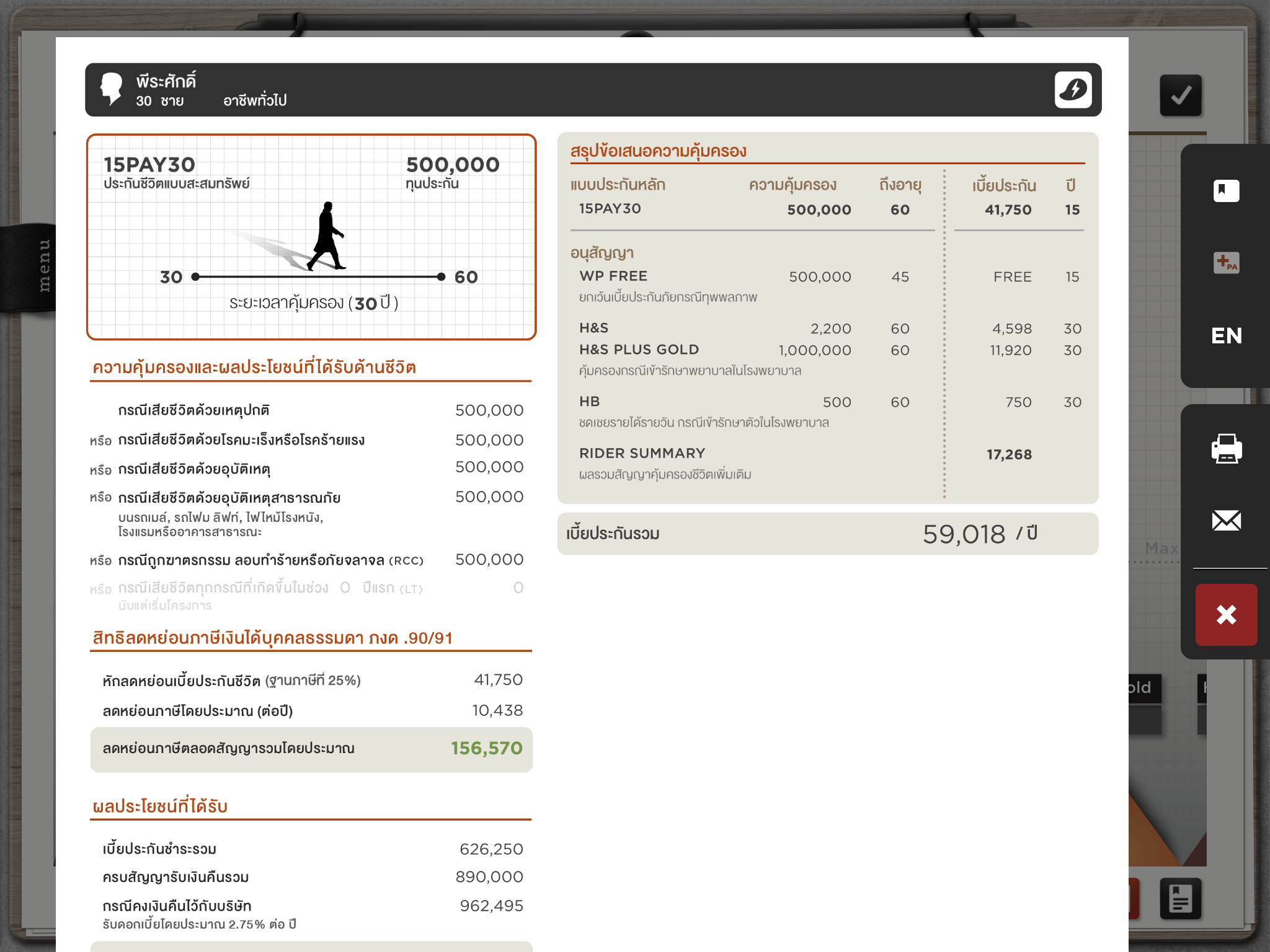Tap H&S premium 4,598

coord(1012,328)
